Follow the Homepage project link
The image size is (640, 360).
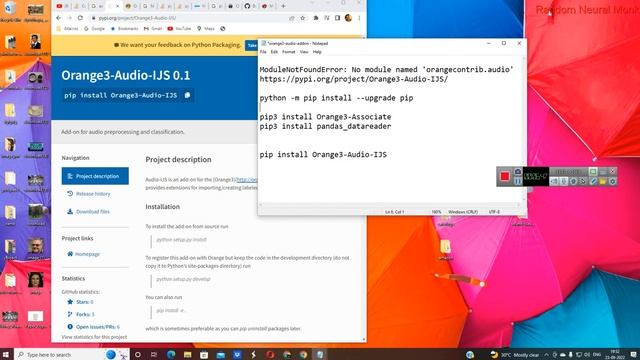[x=83, y=254]
